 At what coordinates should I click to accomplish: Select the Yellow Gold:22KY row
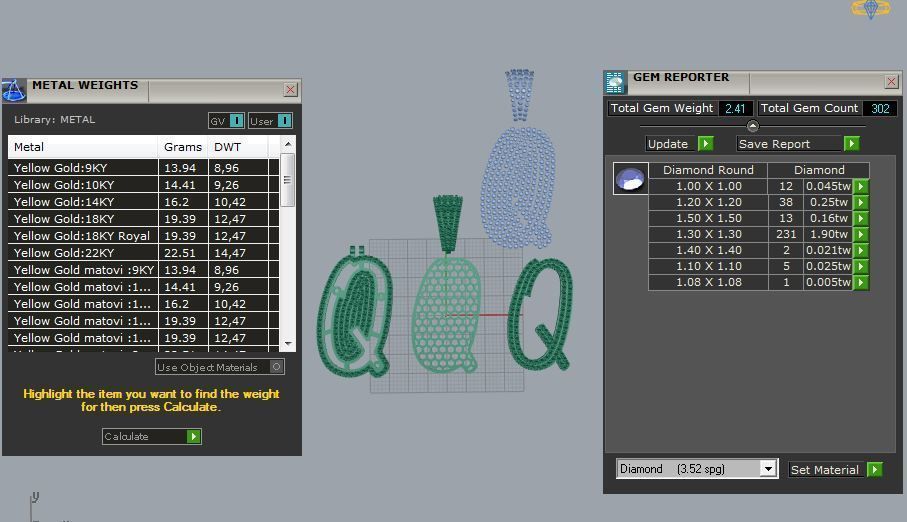coord(143,253)
